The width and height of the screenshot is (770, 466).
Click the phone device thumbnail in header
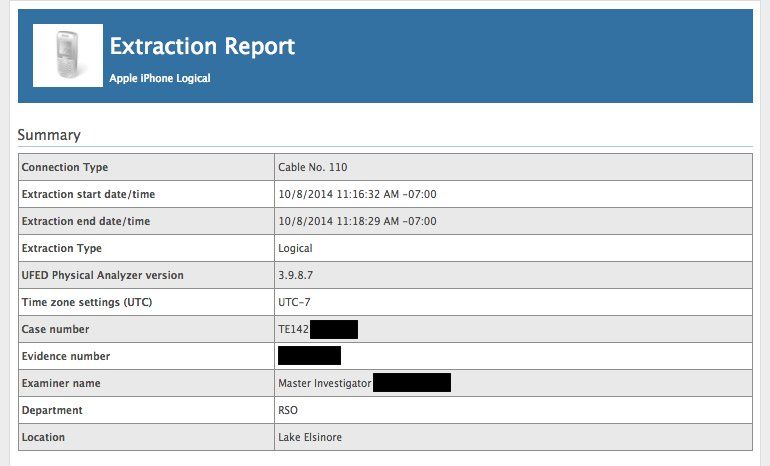[68, 56]
